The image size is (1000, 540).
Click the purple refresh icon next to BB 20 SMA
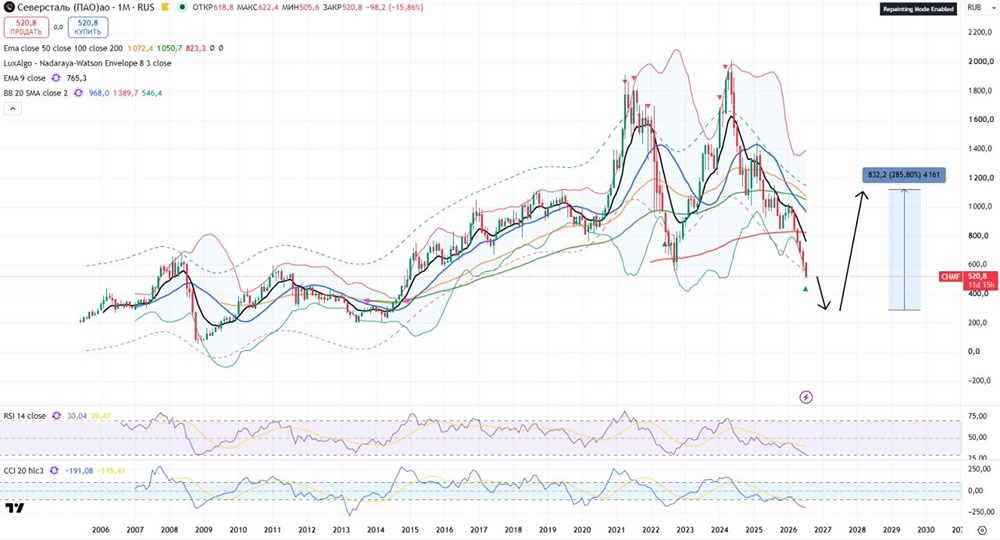[78, 93]
